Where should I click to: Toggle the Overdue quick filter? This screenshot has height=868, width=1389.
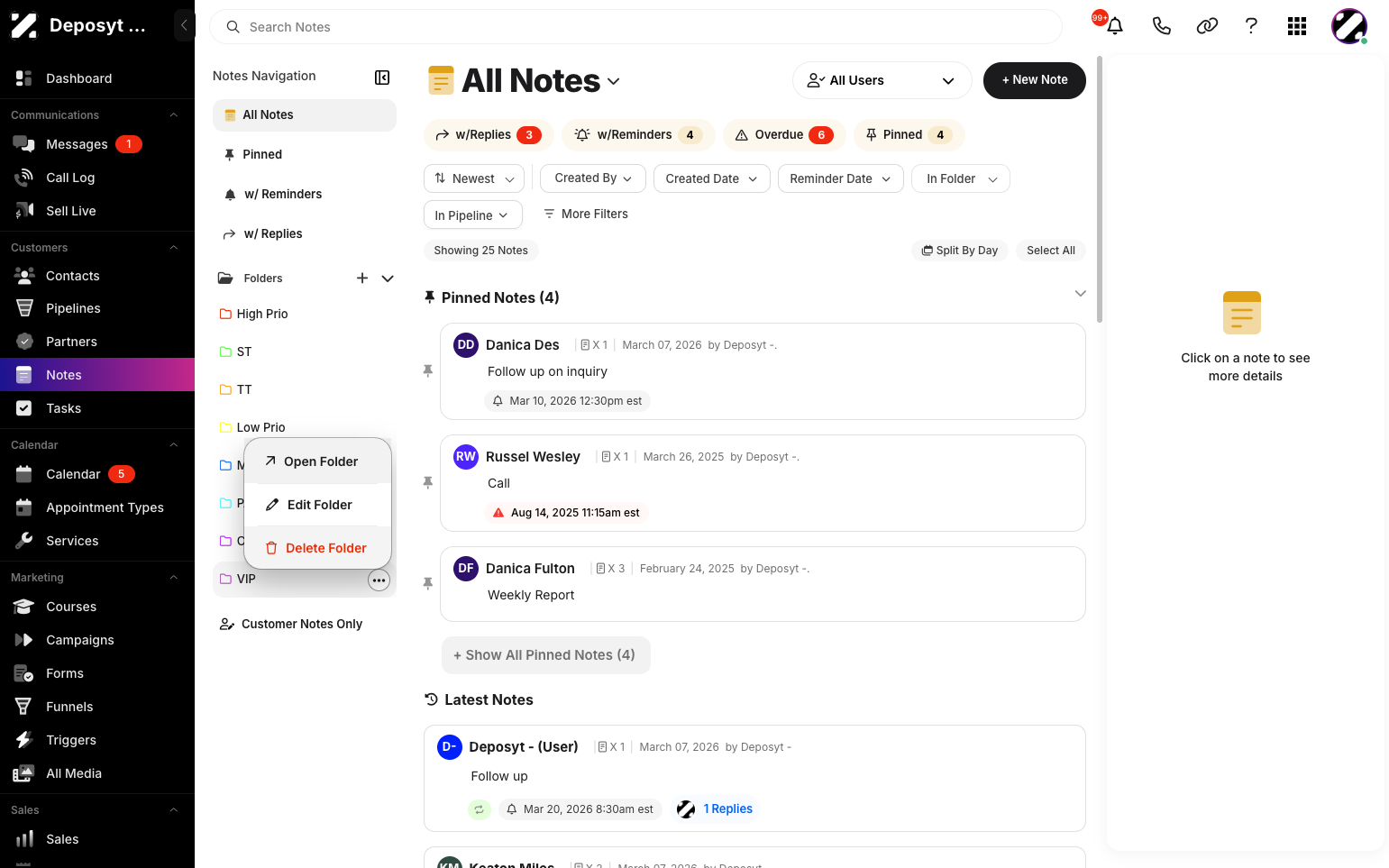[784, 135]
